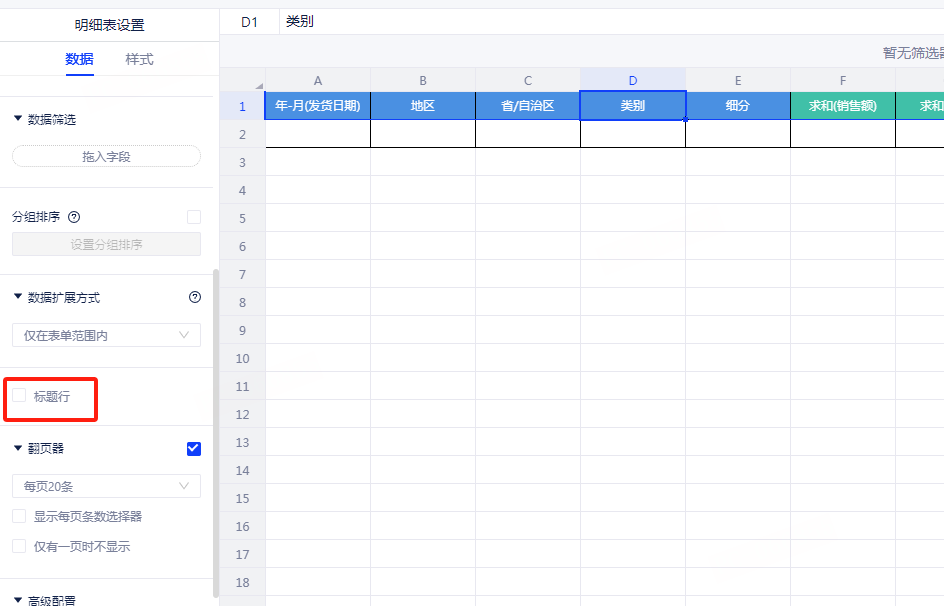Image resolution: width=944 pixels, height=606 pixels.
Task: Select column header C
Action: pos(527,81)
